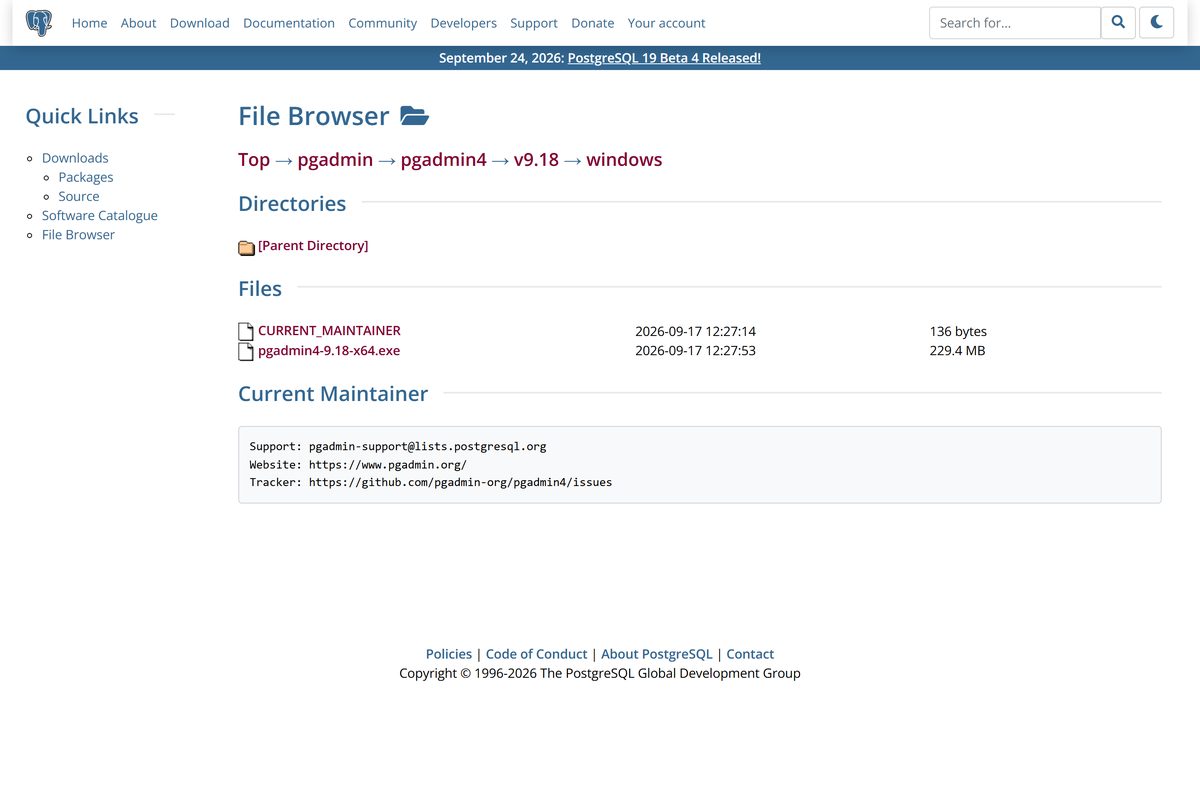Viewport: 1200px width, 792px height.
Task: Open Software Catalogue in Quick Links
Action: (x=100, y=215)
